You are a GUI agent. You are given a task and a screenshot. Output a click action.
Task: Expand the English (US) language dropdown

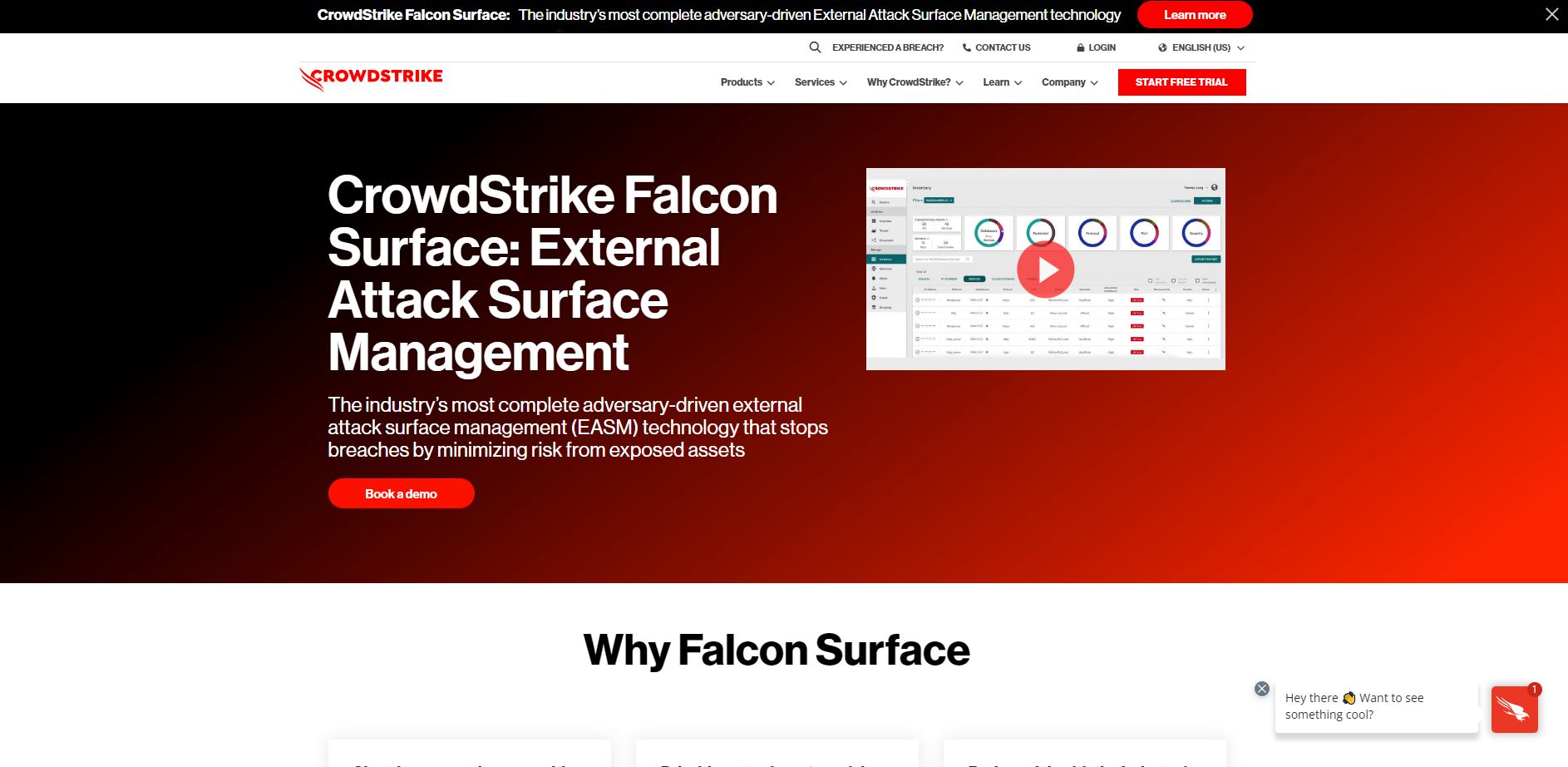coord(1201,48)
